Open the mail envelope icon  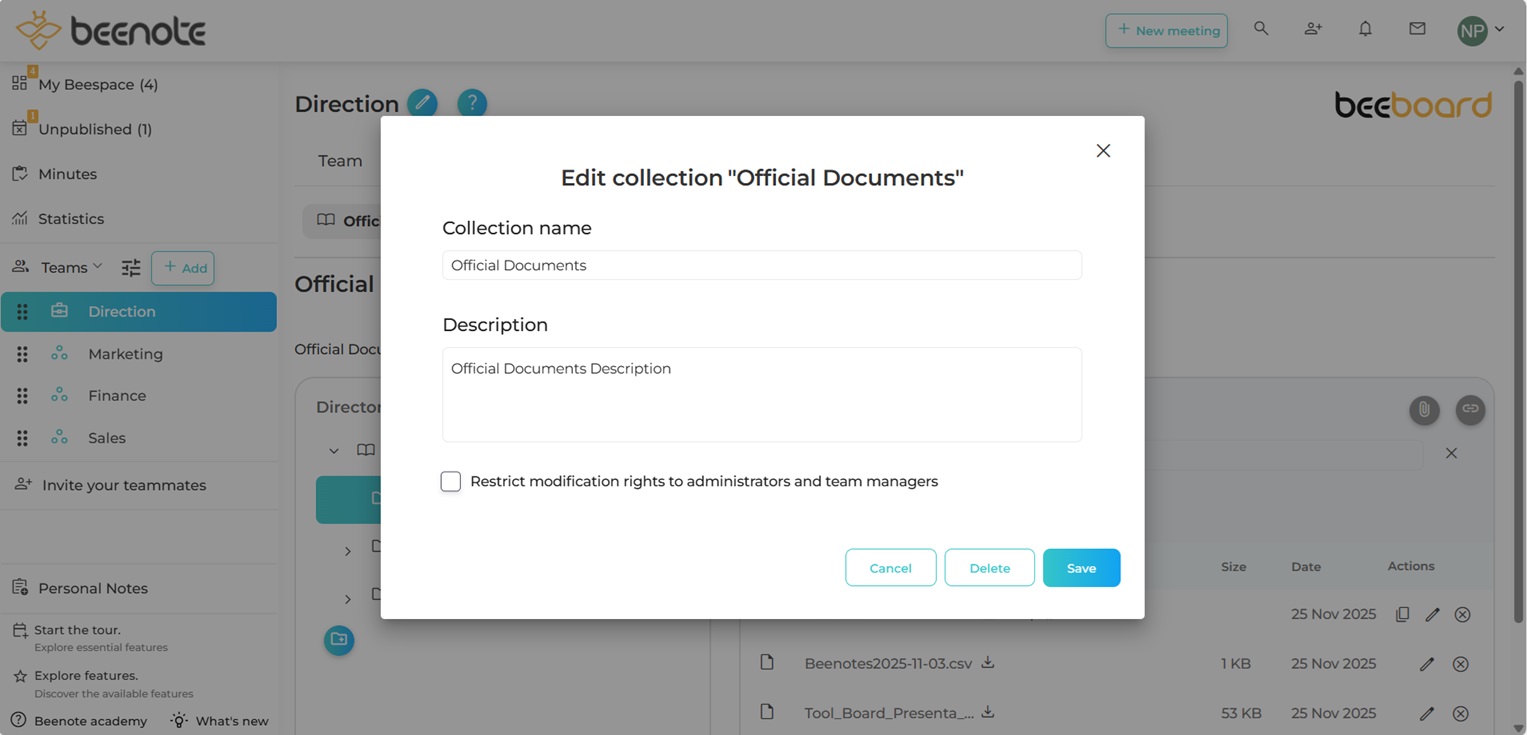[x=1417, y=29]
